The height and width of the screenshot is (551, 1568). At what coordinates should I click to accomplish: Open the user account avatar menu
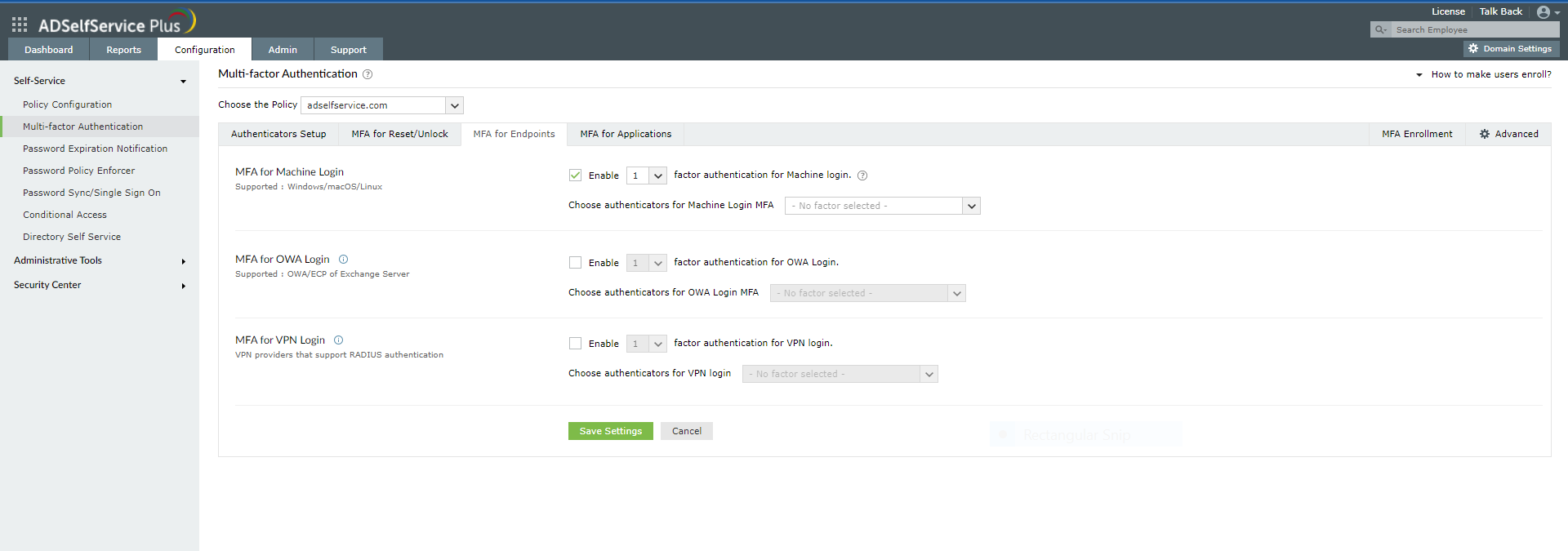click(1548, 12)
